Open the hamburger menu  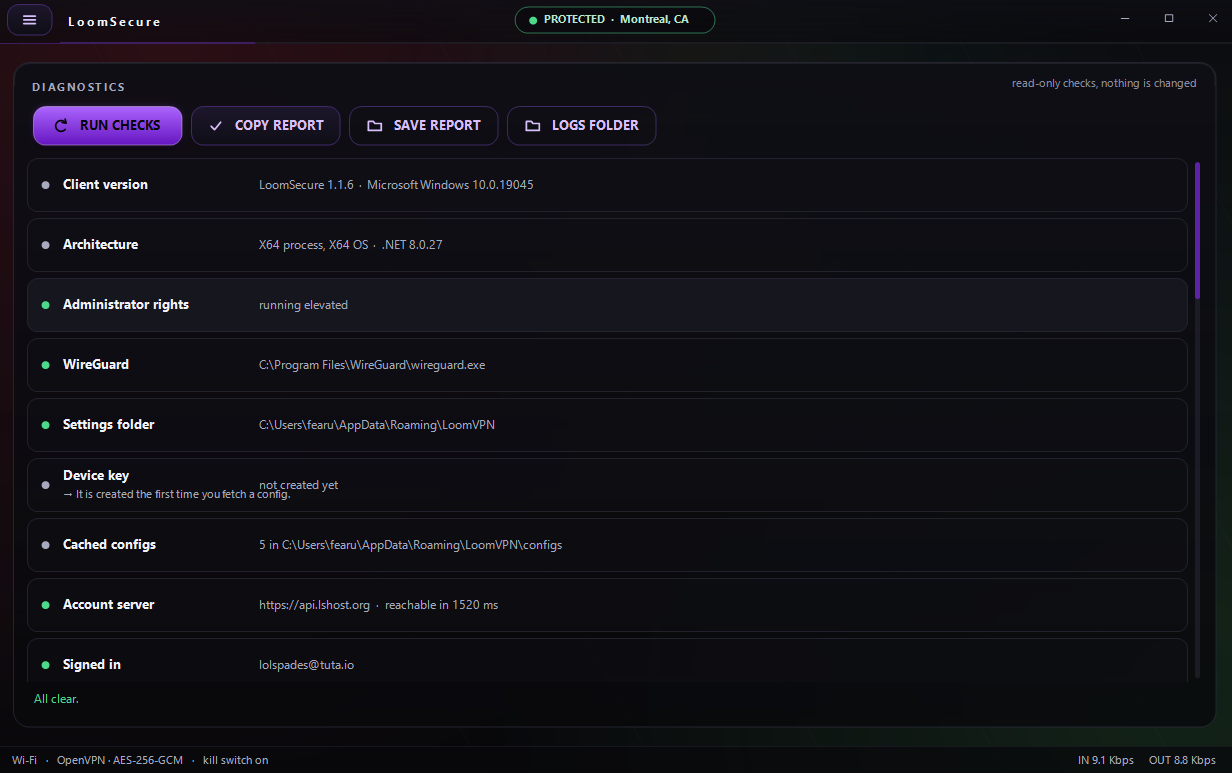coord(29,20)
